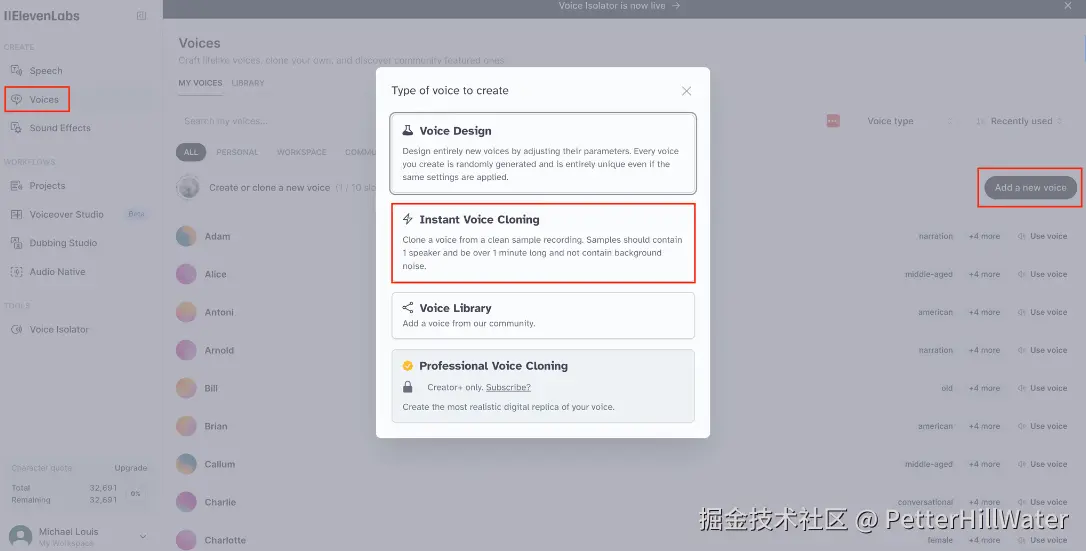
Task: Use voice for Bill
Action: point(1042,388)
